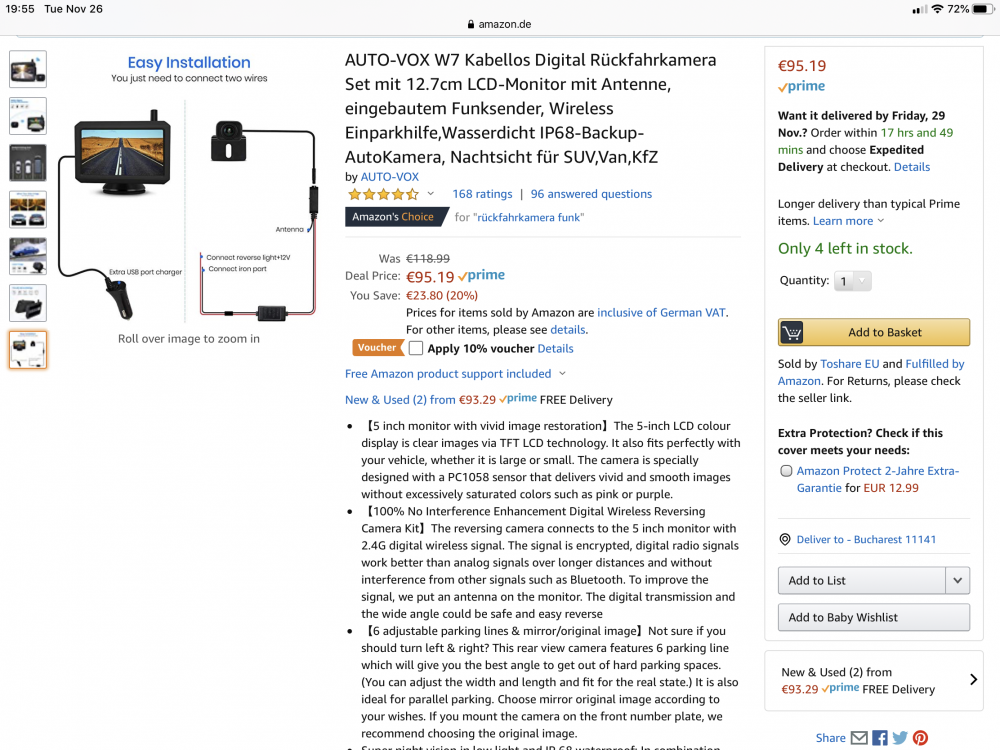The width and height of the screenshot is (1000, 750).
Task: Click the deliver-to location pin icon
Action: (786, 539)
